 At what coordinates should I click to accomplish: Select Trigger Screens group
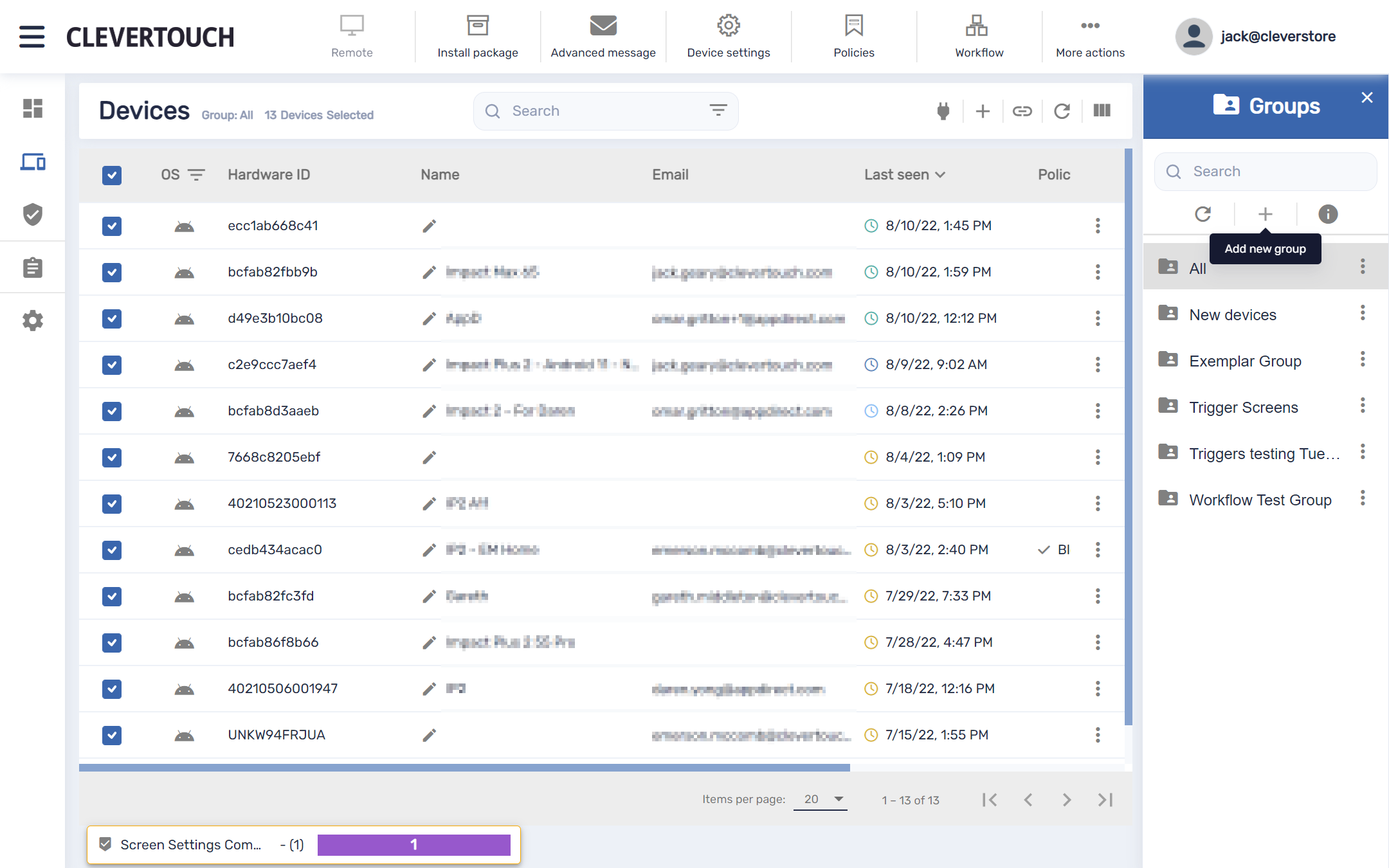point(1266,407)
